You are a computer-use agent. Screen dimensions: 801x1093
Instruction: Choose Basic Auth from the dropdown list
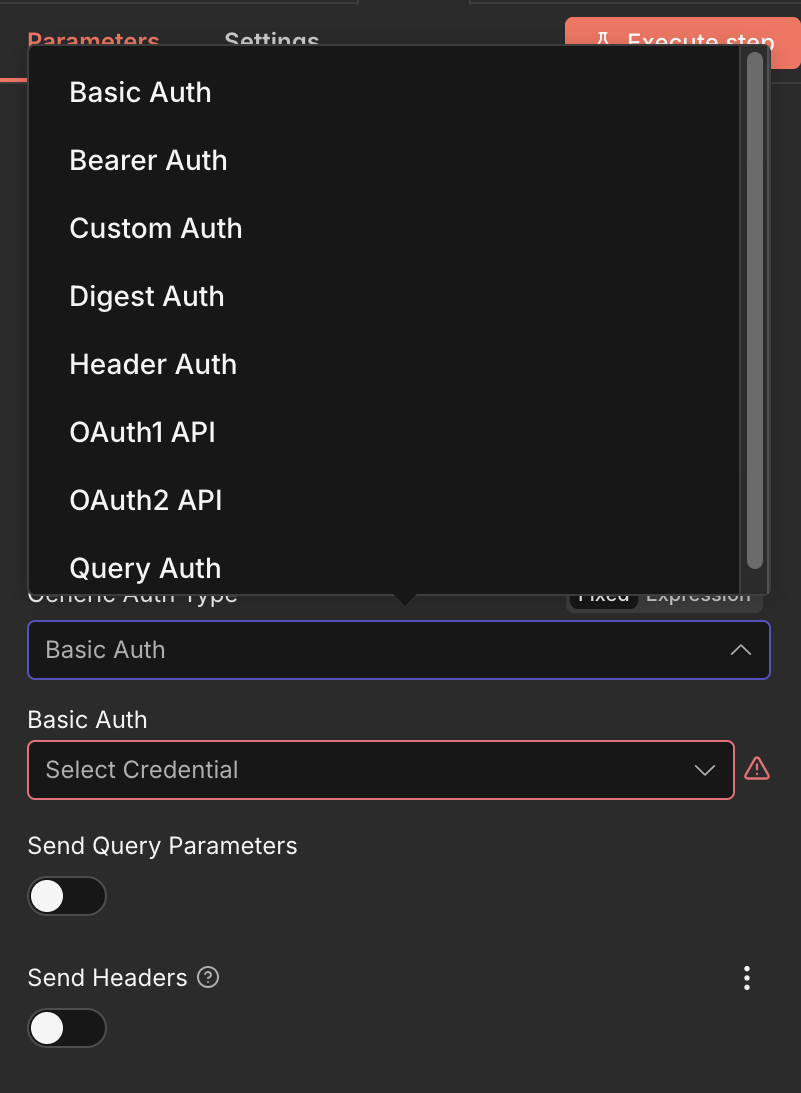[x=140, y=93]
